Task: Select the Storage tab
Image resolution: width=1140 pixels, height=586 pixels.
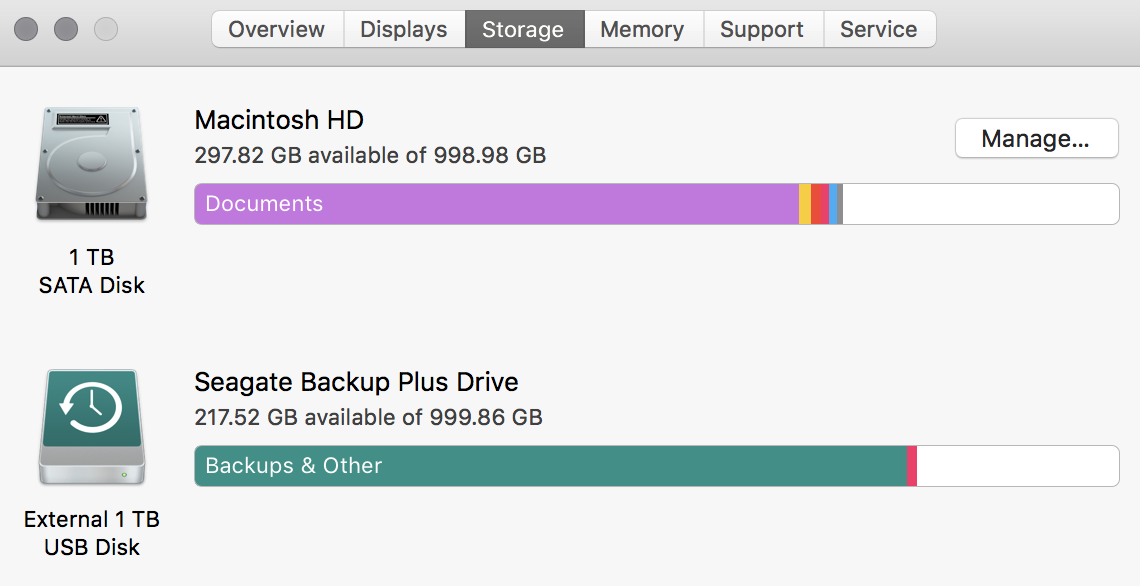Action: click(524, 29)
